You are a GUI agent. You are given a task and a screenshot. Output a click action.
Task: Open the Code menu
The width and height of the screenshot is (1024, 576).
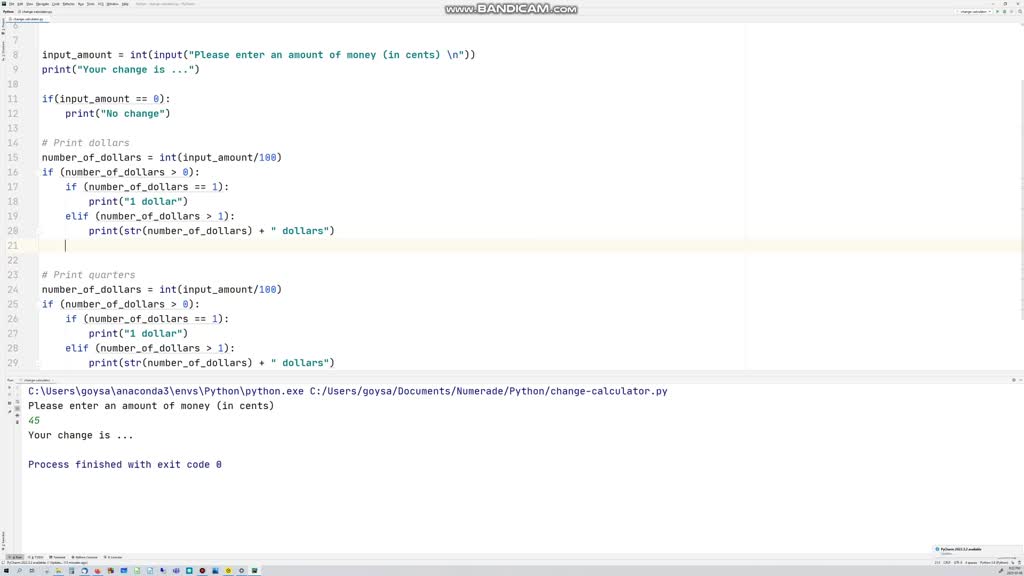coord(56,4)
